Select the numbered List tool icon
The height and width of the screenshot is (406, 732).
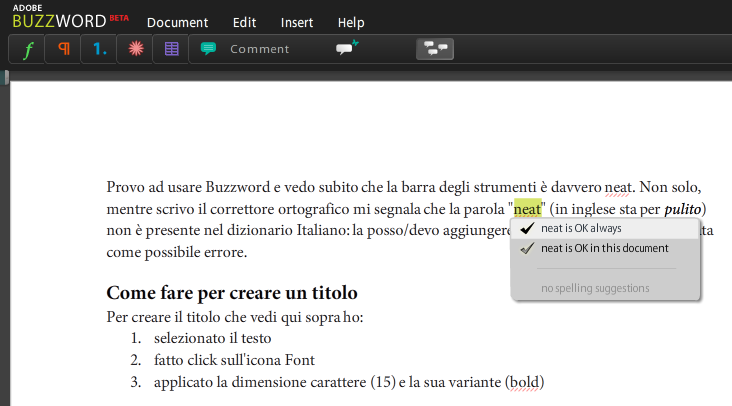pos(99,49)
